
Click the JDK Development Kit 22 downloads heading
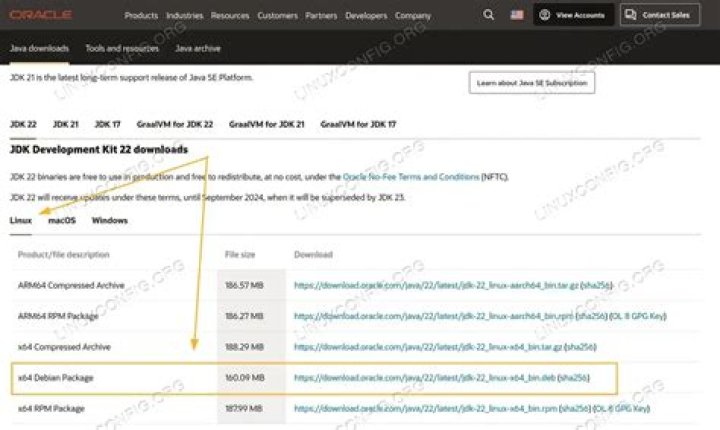pyautogui.click(x=99, y=150)
